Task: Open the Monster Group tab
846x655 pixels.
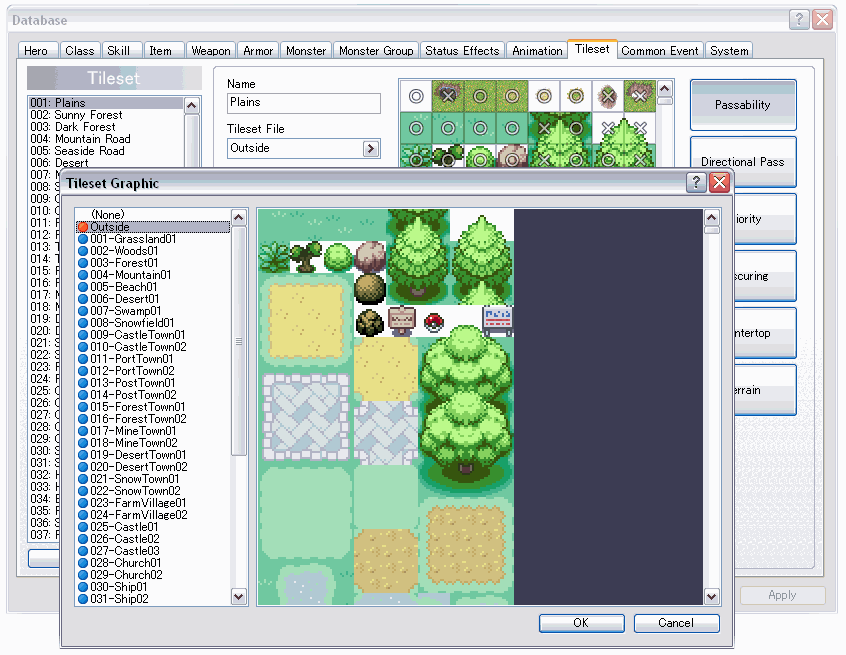Action: click(375, 51)
